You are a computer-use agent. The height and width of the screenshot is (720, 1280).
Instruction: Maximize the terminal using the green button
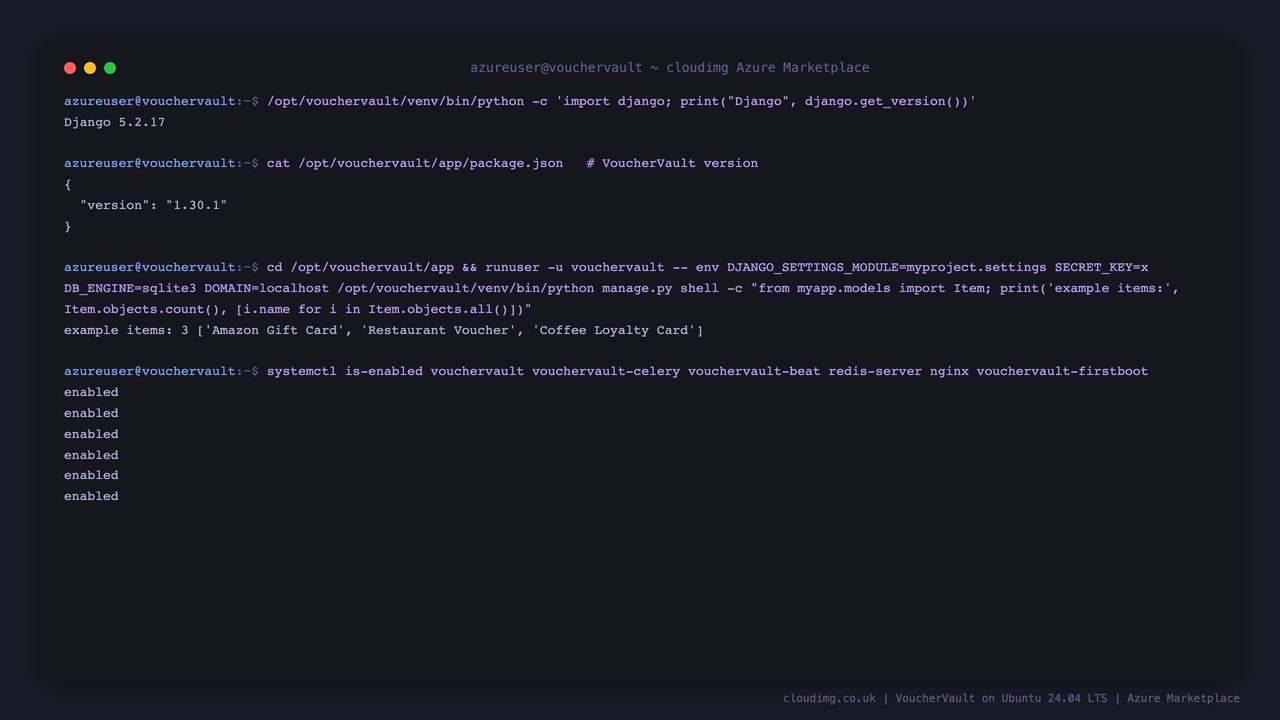pos(110,68)
